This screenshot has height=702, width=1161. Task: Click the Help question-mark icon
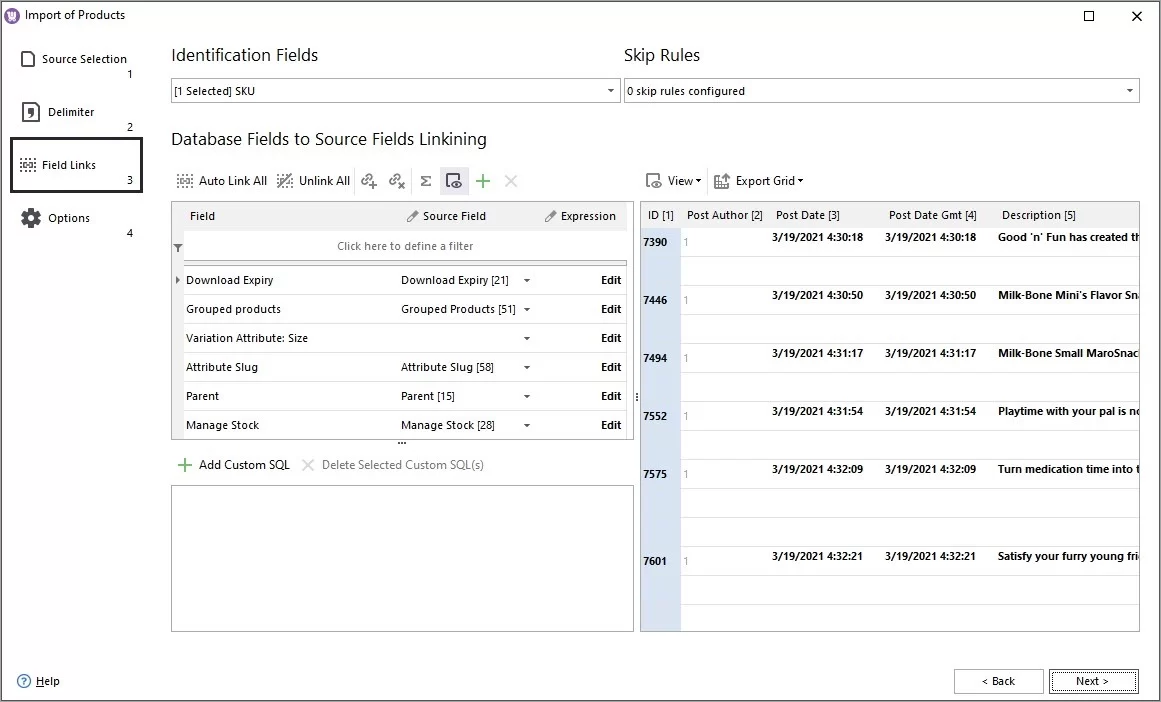[x=23, y=681]
